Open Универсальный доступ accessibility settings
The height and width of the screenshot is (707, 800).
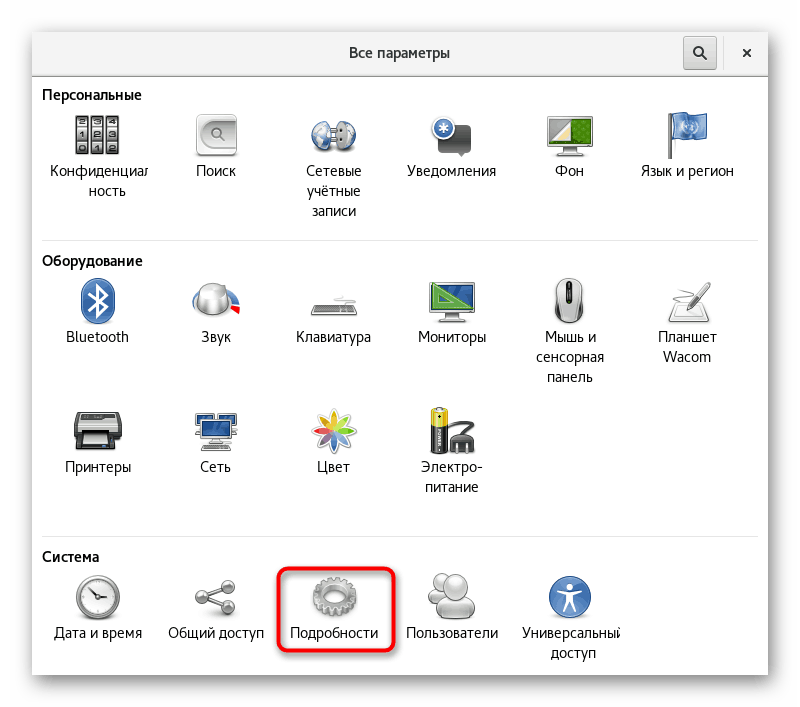(x=570, y=597)
